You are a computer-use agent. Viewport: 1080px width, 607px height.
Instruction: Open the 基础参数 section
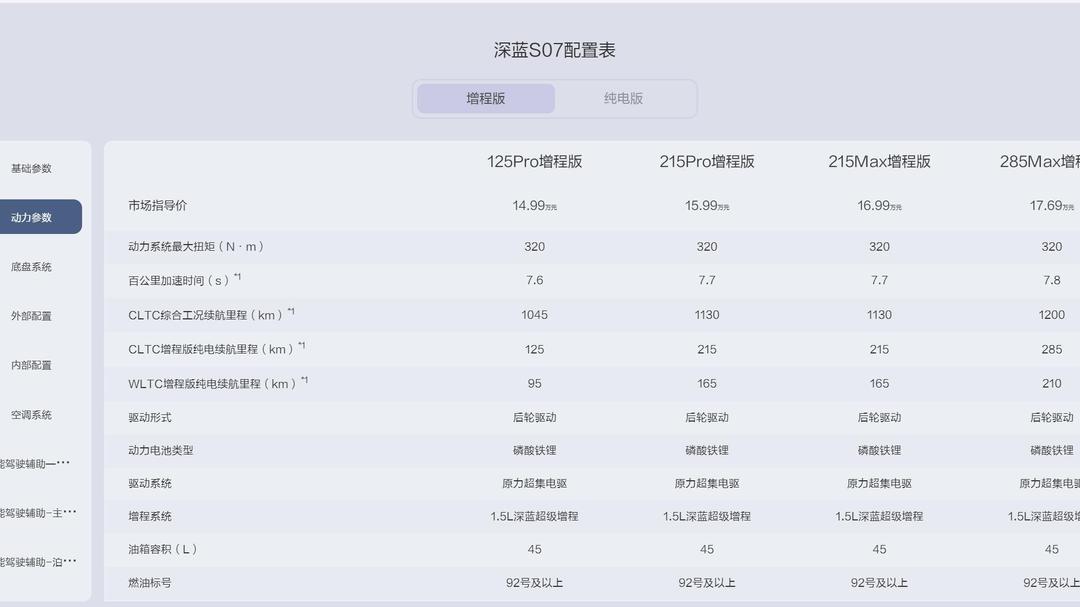tap(31, 167)
